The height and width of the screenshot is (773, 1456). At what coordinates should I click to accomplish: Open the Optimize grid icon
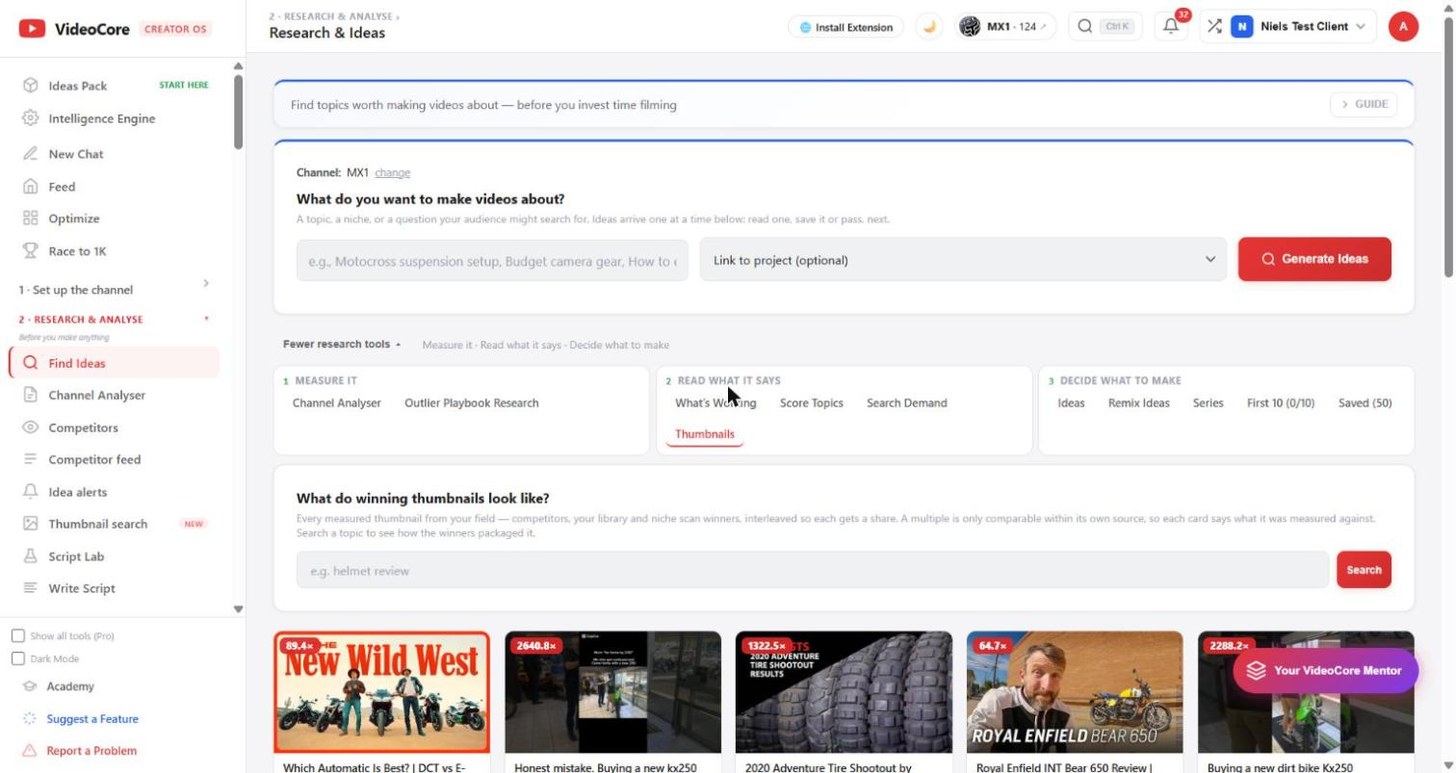pyautogui.click(x=30, y=218)
